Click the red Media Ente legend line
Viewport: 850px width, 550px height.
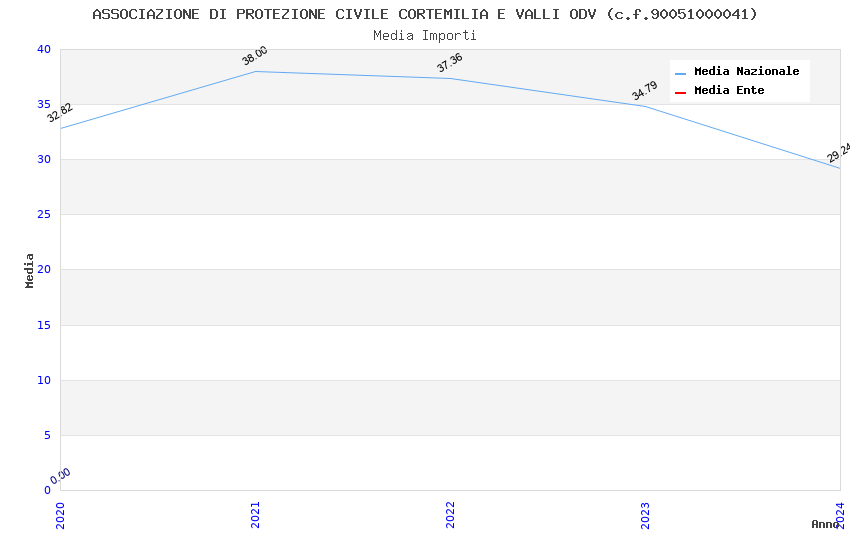click(x=681, y=92)
